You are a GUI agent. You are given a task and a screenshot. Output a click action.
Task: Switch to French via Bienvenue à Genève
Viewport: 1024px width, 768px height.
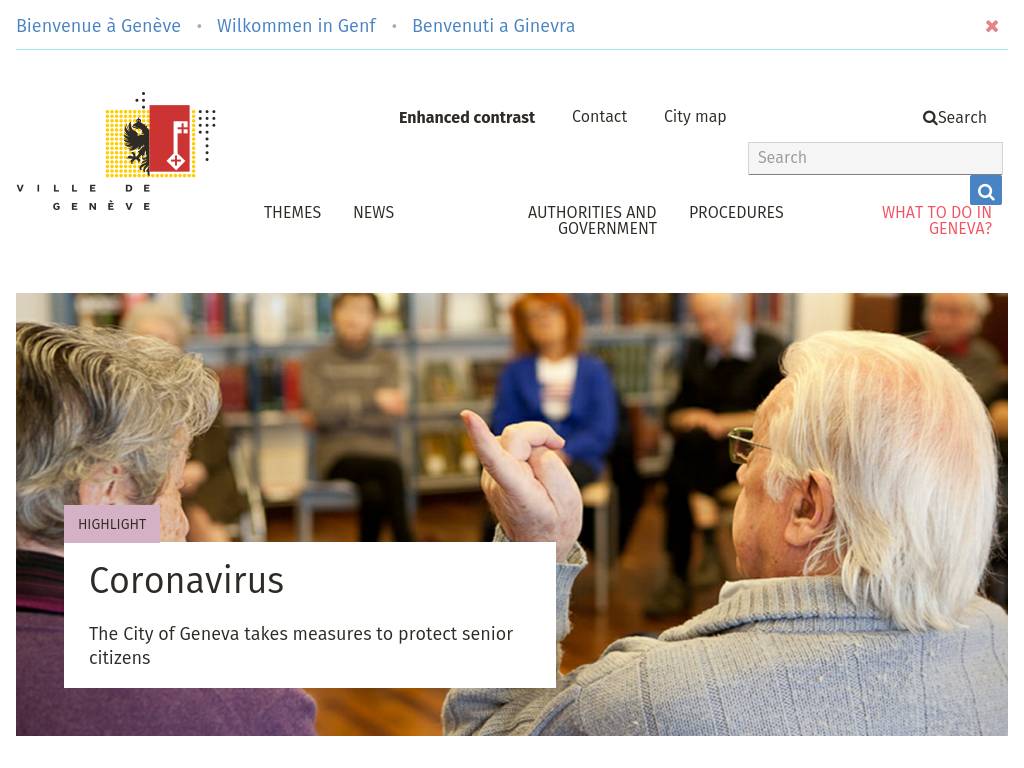pyautogui.click(x=99, y=25)
